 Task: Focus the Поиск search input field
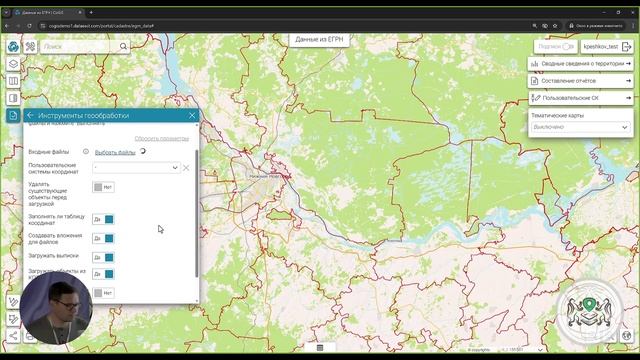(81, 47)
